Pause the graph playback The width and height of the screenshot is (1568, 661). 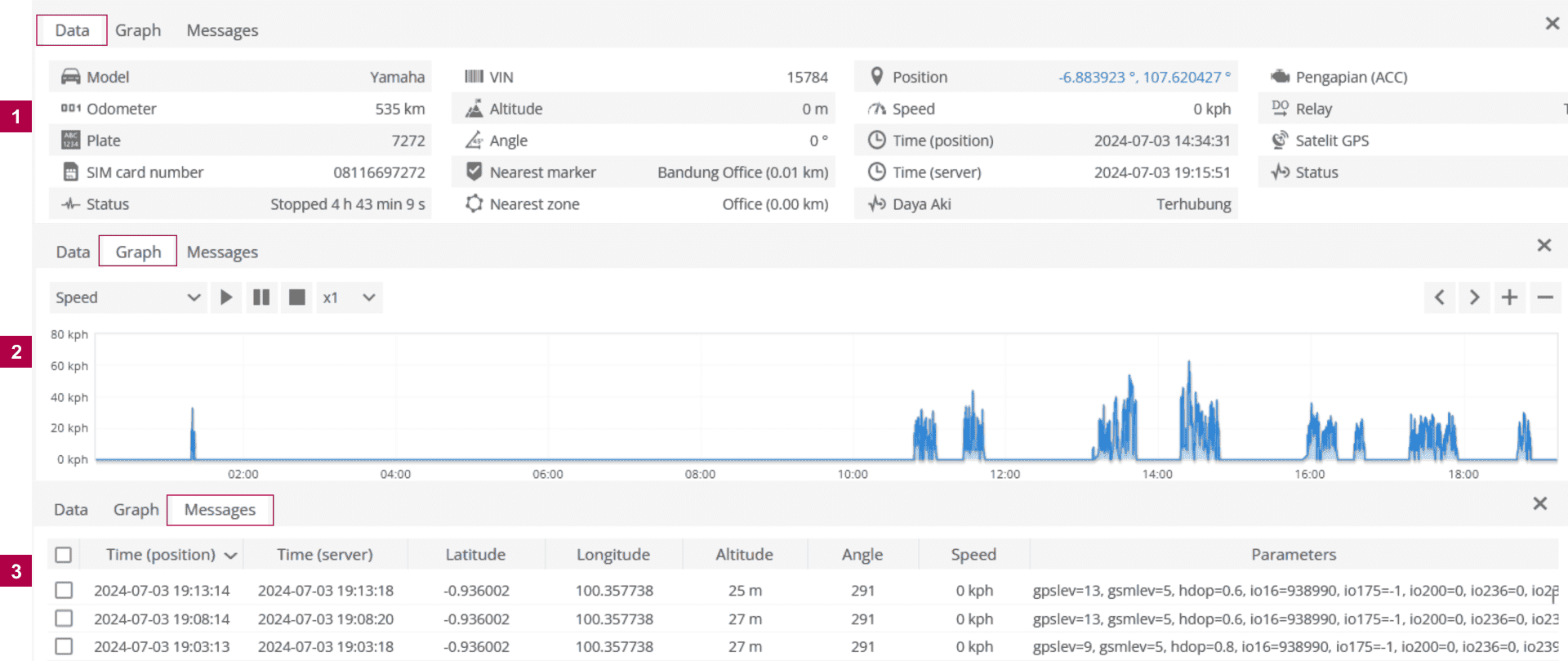tap(261, 297)
